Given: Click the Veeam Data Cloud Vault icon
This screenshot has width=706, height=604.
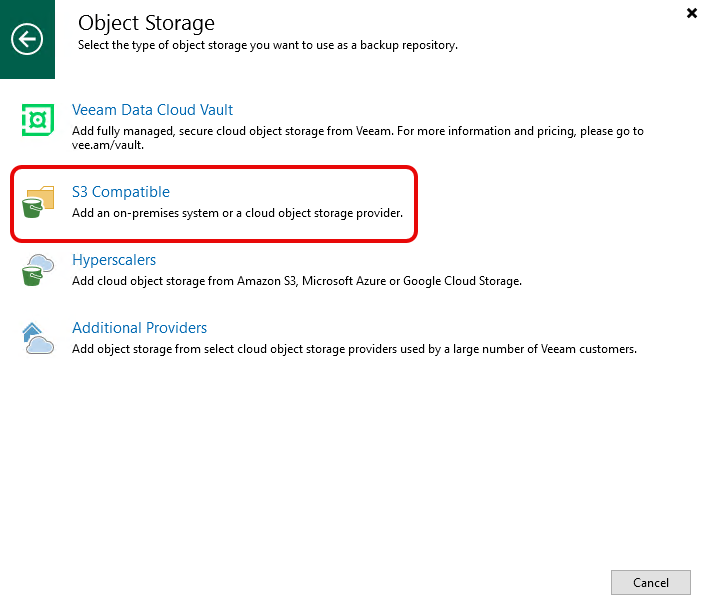Looking at the screenshot, I should [x=38, y=120].
